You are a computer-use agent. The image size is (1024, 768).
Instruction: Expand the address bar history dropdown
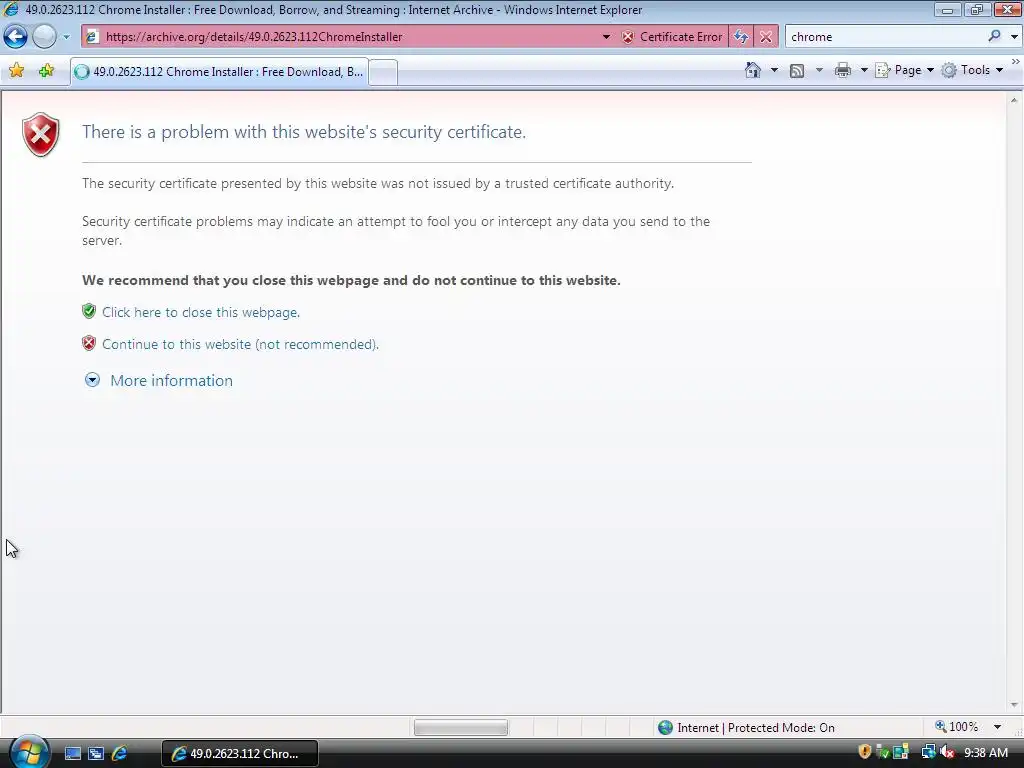tap(606, 37)
